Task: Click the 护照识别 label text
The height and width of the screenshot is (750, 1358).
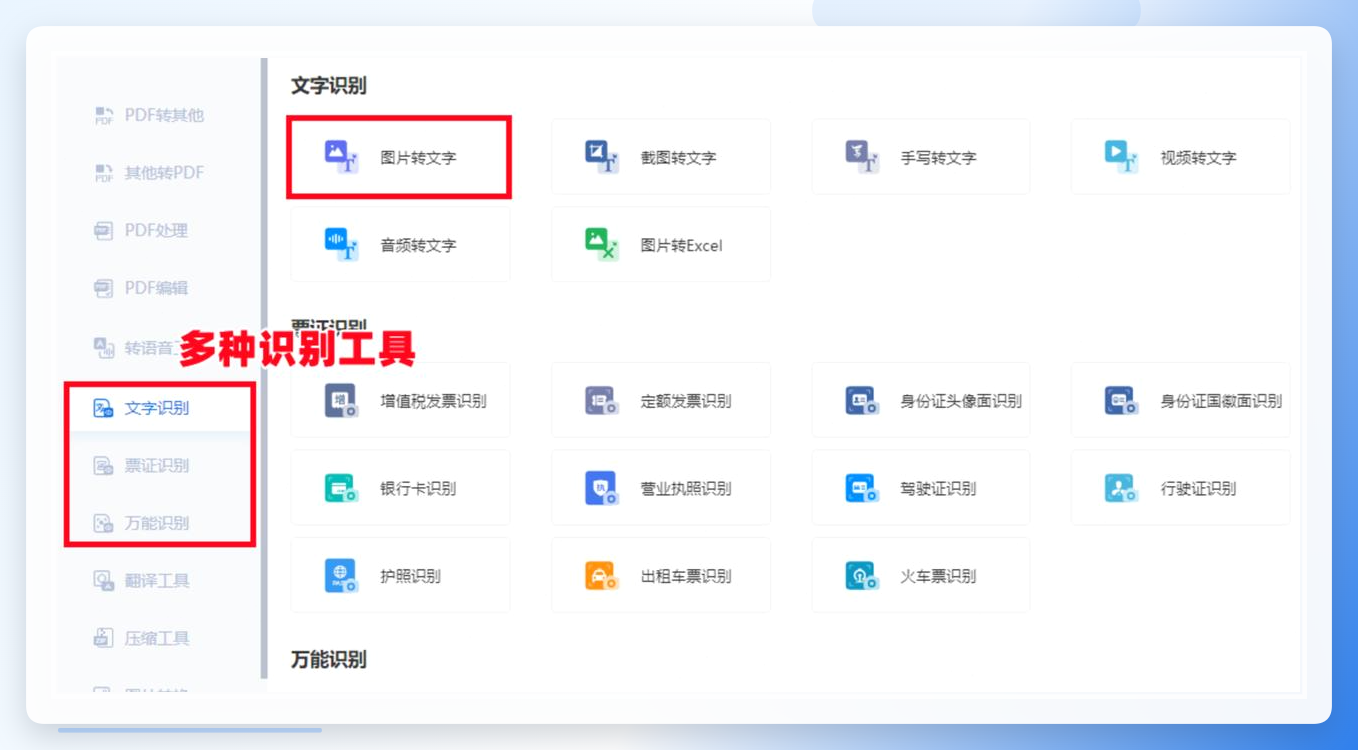Action: (x=410, y=577)
